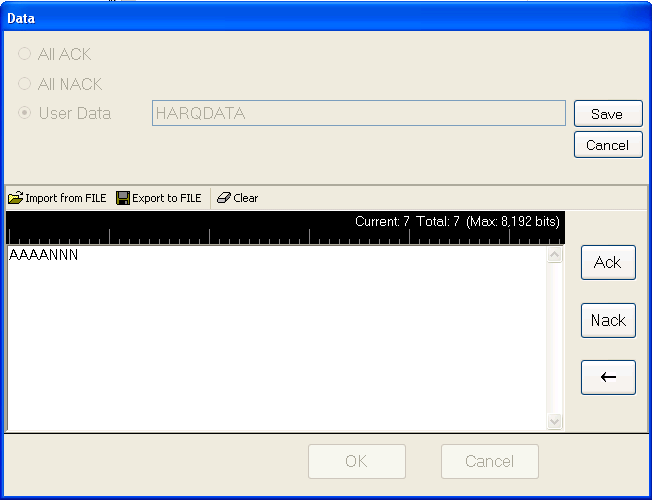Click the backspace left-arrow button

608,377
